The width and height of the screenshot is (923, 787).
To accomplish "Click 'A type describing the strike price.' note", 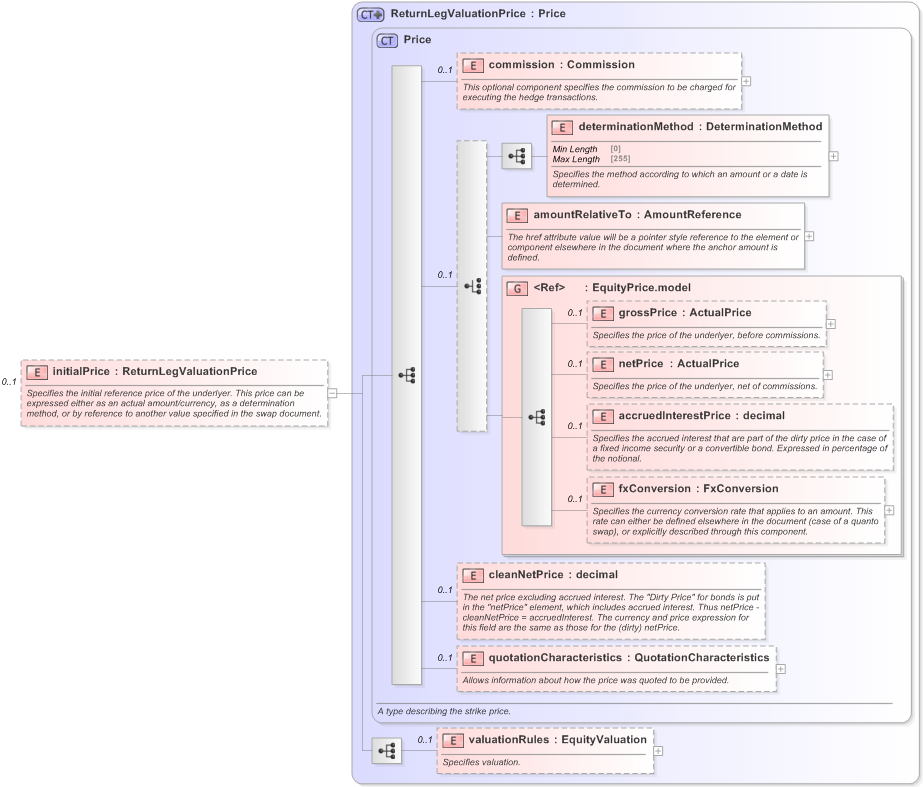I will (444, 711).
